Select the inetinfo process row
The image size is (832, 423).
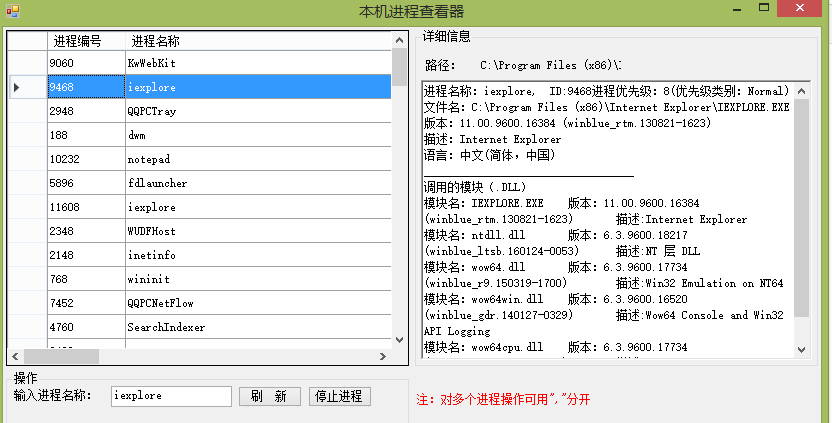(258, 255)
